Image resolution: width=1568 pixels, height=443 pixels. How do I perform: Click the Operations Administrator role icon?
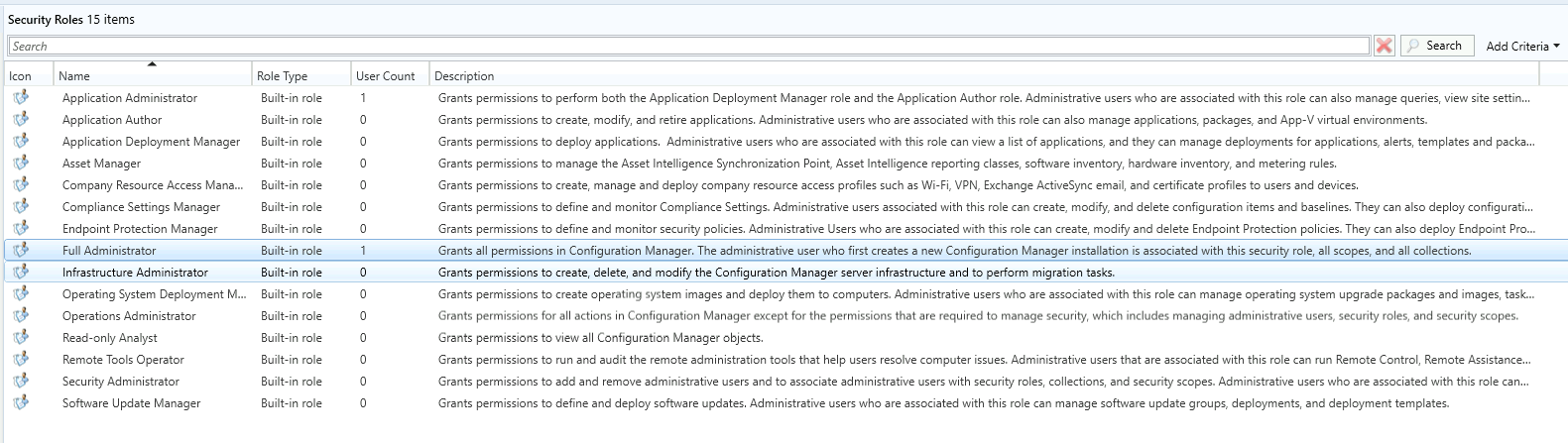[21, 316]
